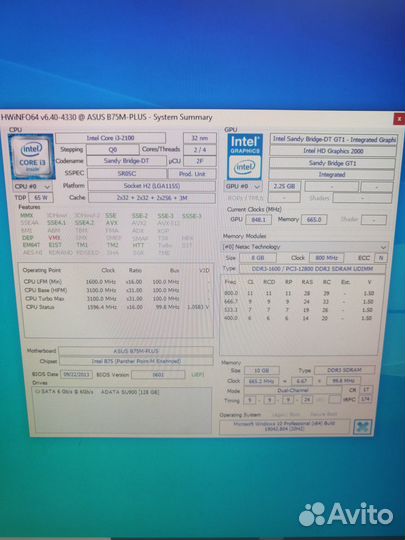Screen dimensions: 405x540
Task: Click the AVX feature label
Action: pyautogui.click(x=112, y=223)
